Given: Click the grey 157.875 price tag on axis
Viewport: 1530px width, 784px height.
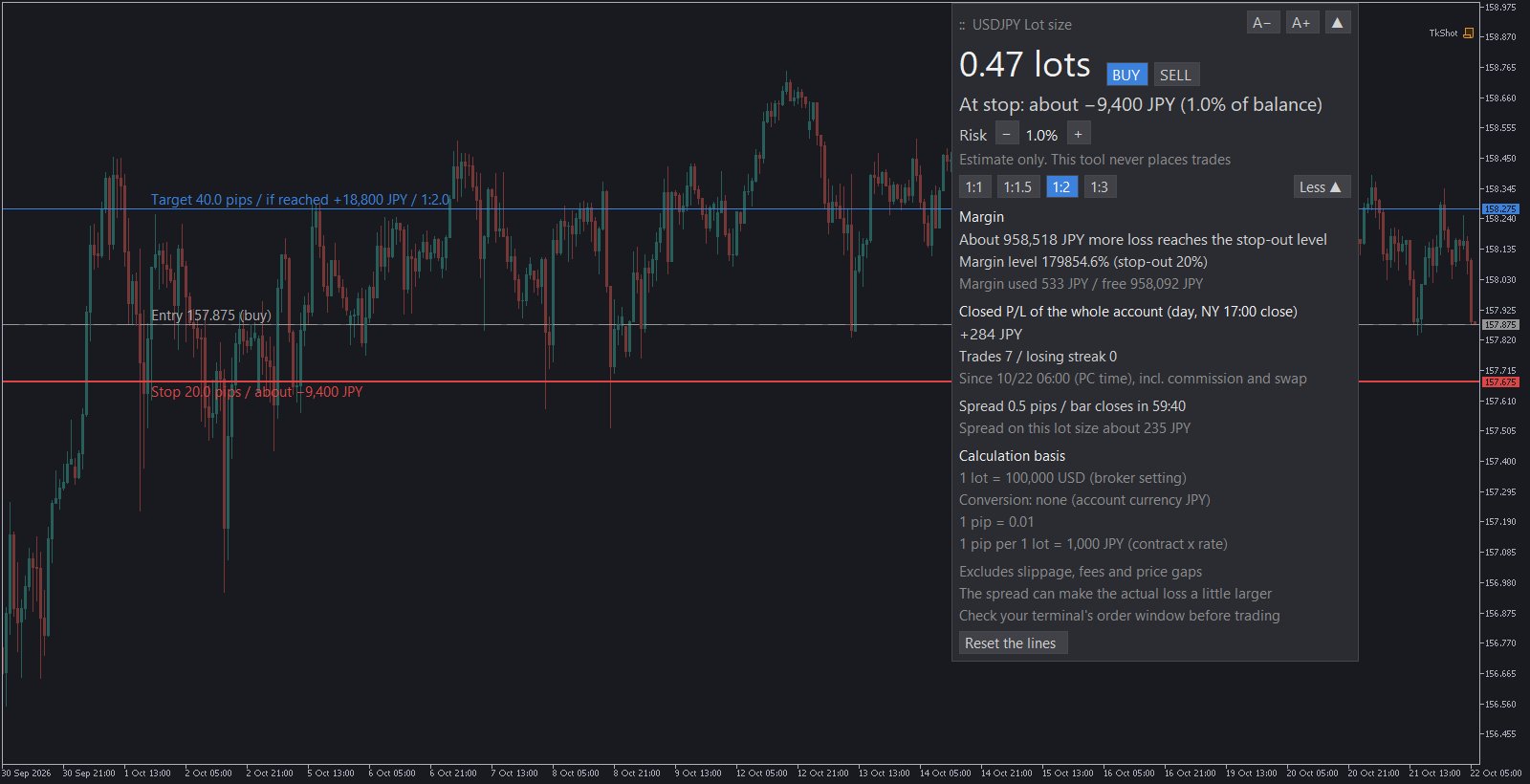Looking at the screenshot, I should click(1500, 325).
